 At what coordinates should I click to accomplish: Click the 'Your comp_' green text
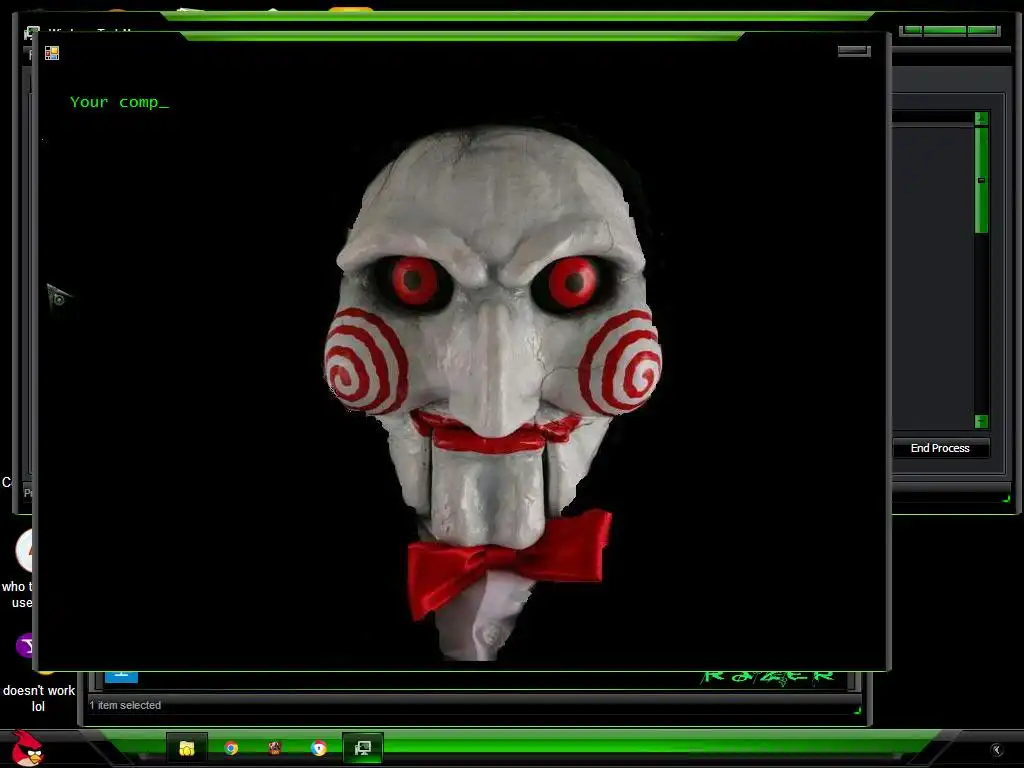tap(120, 102)
